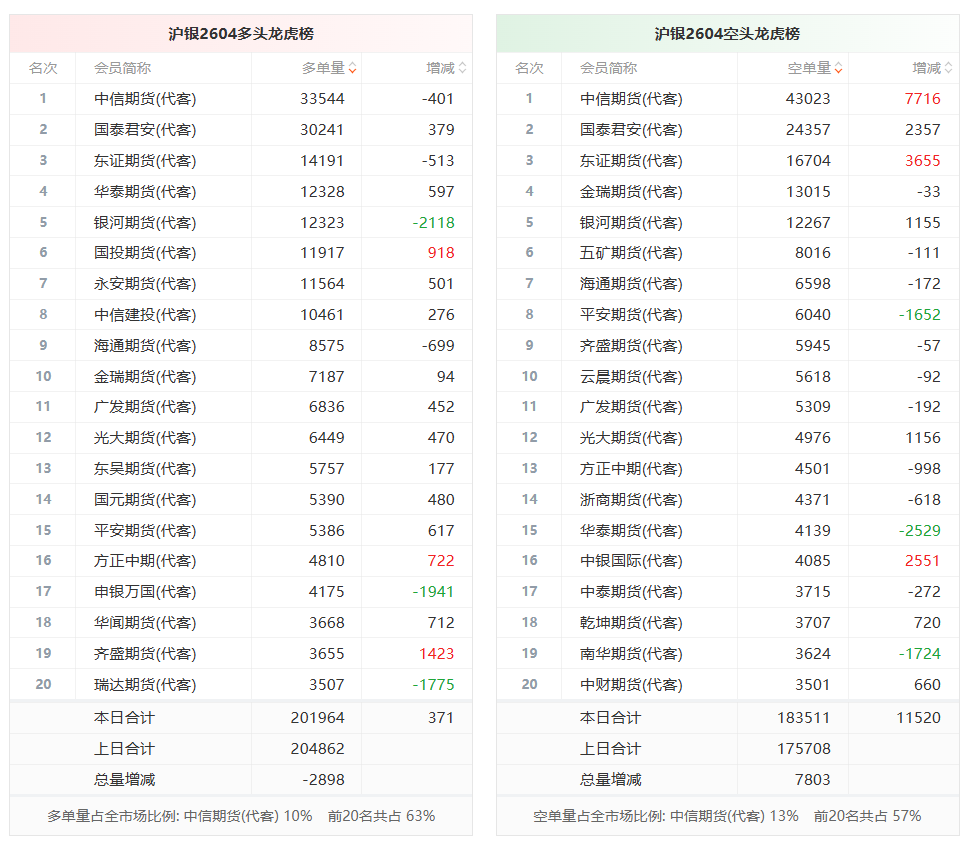
Task: Select 华泰期货(代客) in long table rank 4
Action: point(145,191)
